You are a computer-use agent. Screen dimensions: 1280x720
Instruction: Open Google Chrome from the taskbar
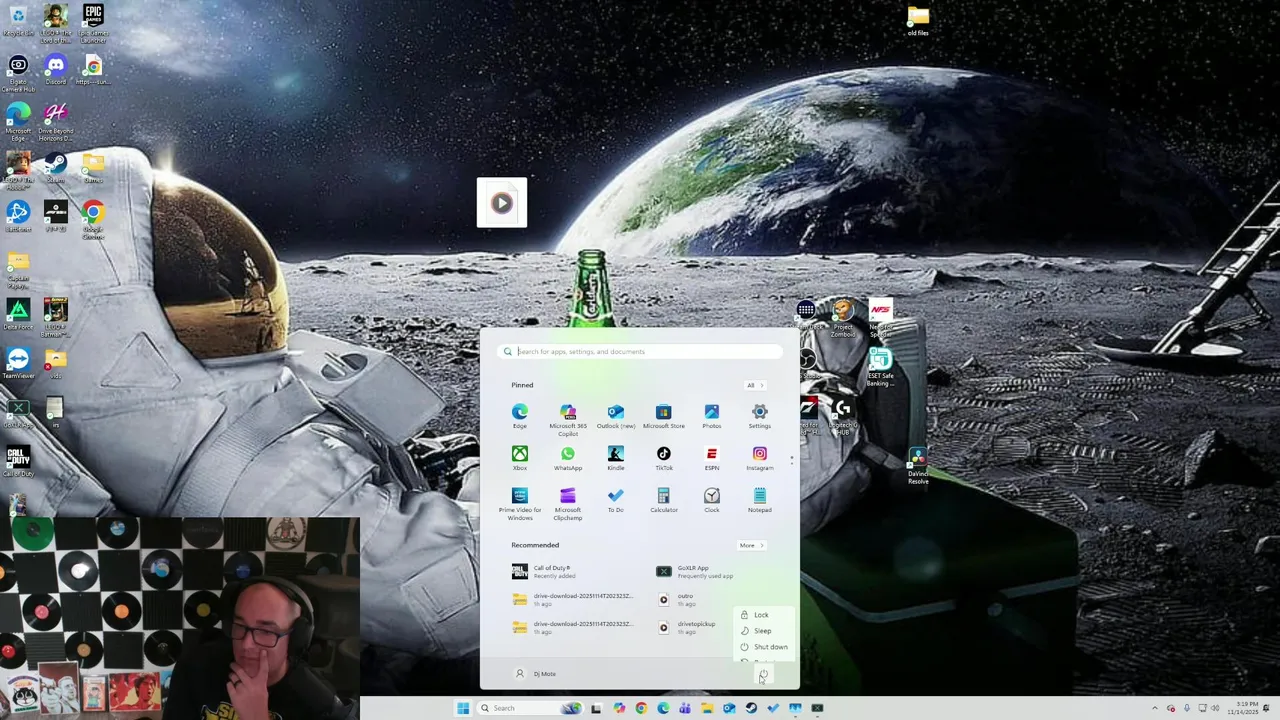coord(641,708)
